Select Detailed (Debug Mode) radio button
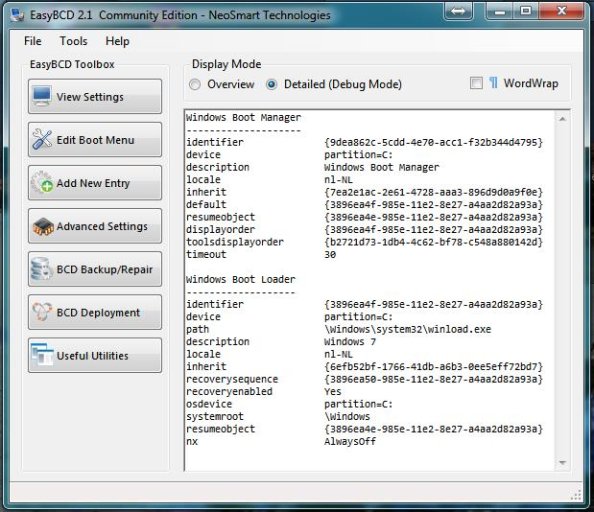The image size is (594, 512). tap(272, 84)
